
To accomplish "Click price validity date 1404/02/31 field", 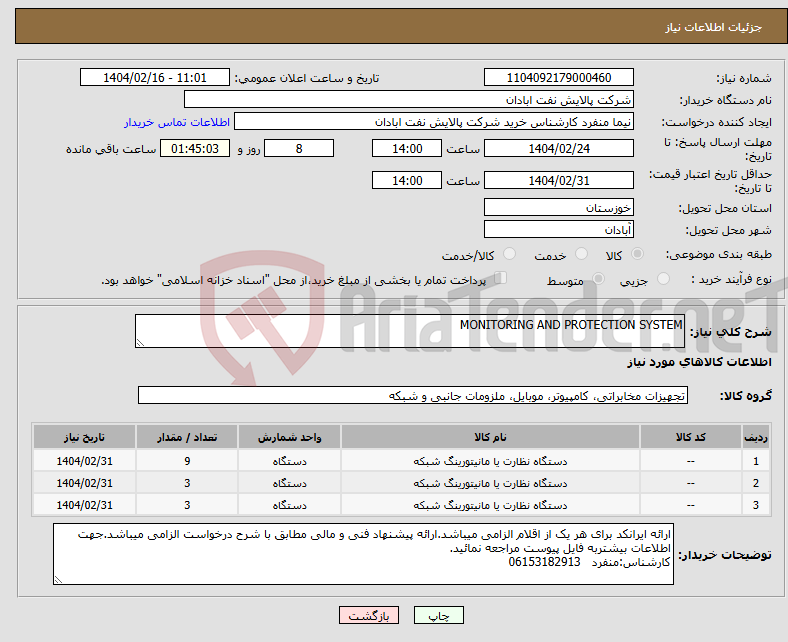I will click(x=559, y=180).
